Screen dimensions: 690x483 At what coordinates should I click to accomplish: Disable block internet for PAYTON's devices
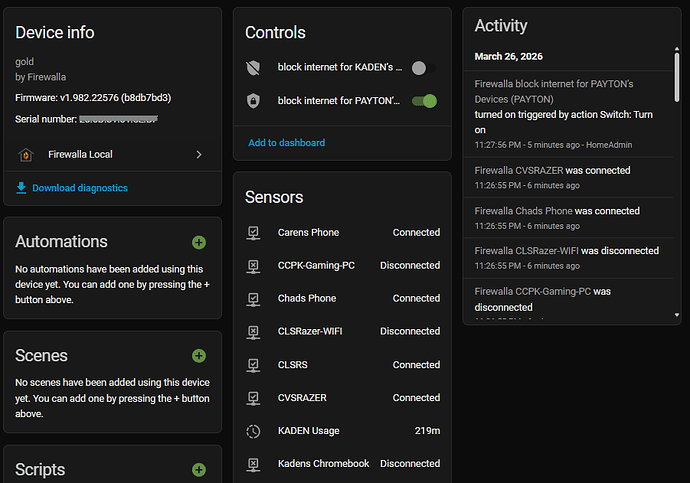pos(425,101)
